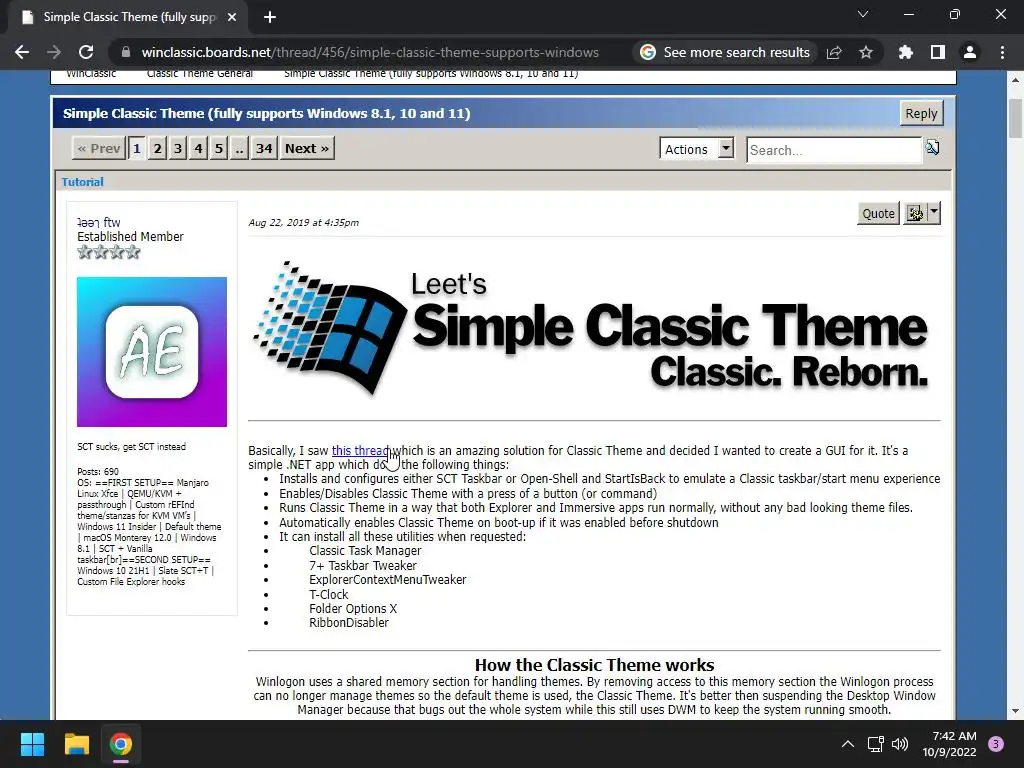This screenshot has width=1024, height=768.
Task: Click the 'Established Member' rank text
Action: point(131,236)
